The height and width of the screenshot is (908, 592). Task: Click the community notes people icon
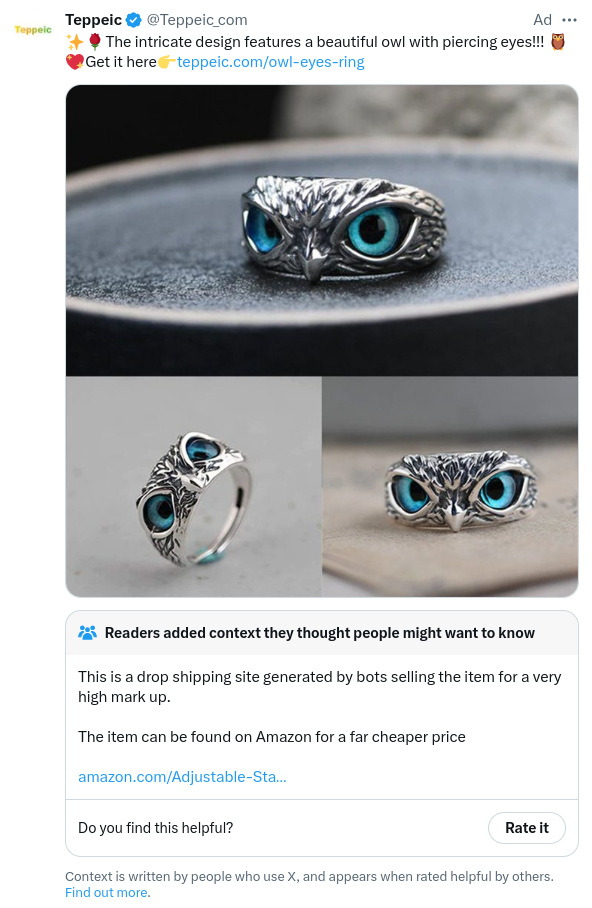point(87,632)
